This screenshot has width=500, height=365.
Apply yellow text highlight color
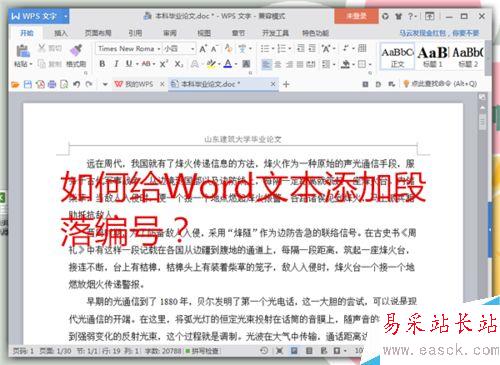(x=211, y=64)
